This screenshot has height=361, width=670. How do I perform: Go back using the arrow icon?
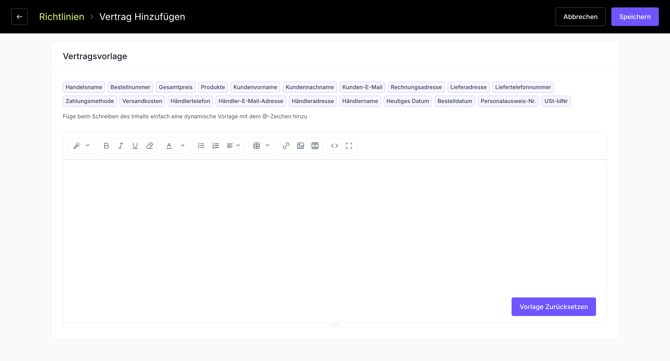[19, 17]
